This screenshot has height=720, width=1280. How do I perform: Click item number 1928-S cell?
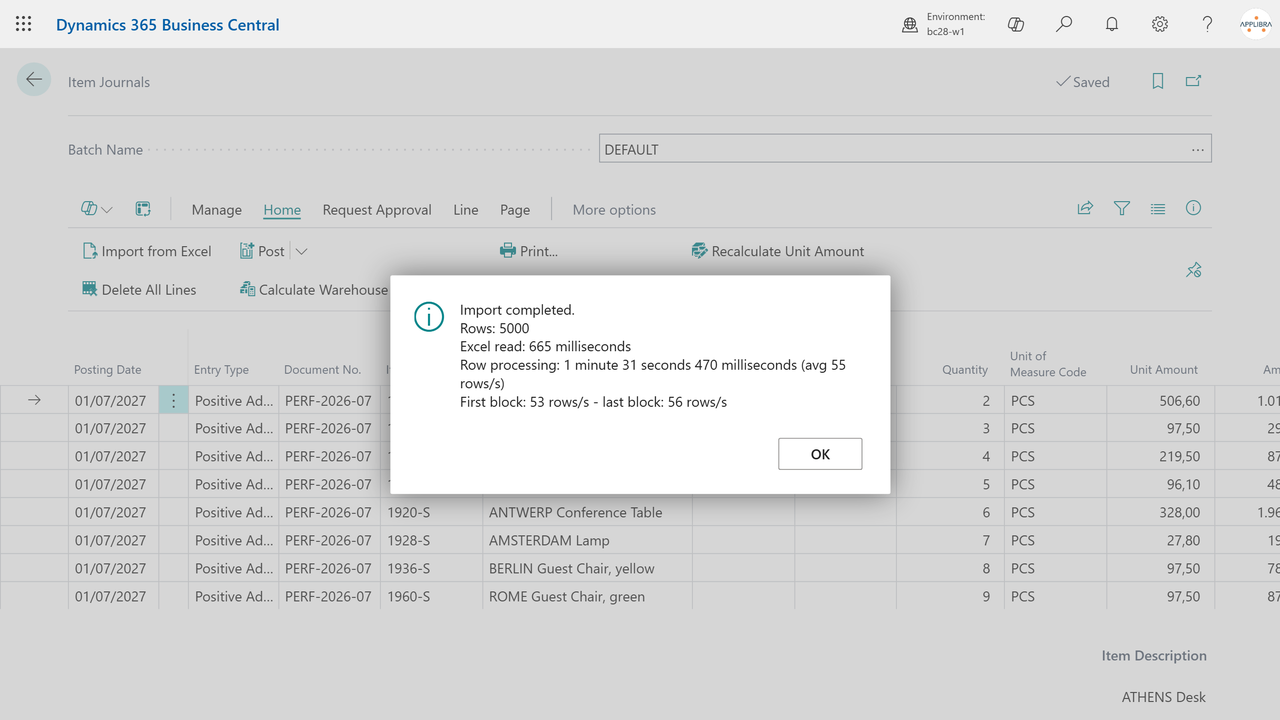431,540
